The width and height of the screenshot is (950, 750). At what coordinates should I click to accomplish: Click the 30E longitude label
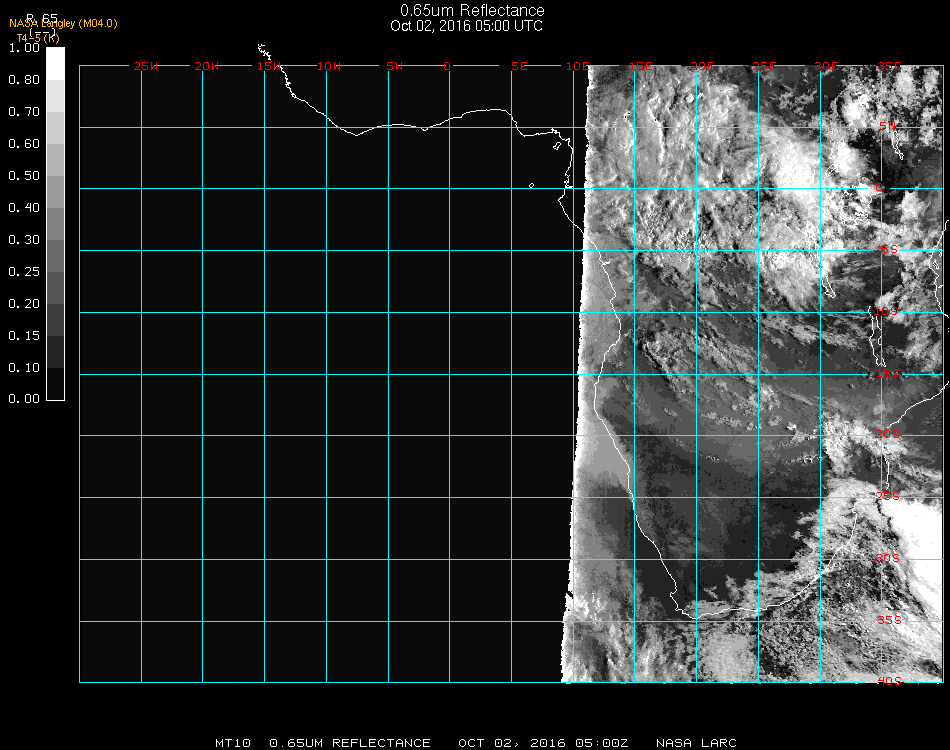point(826,67)
